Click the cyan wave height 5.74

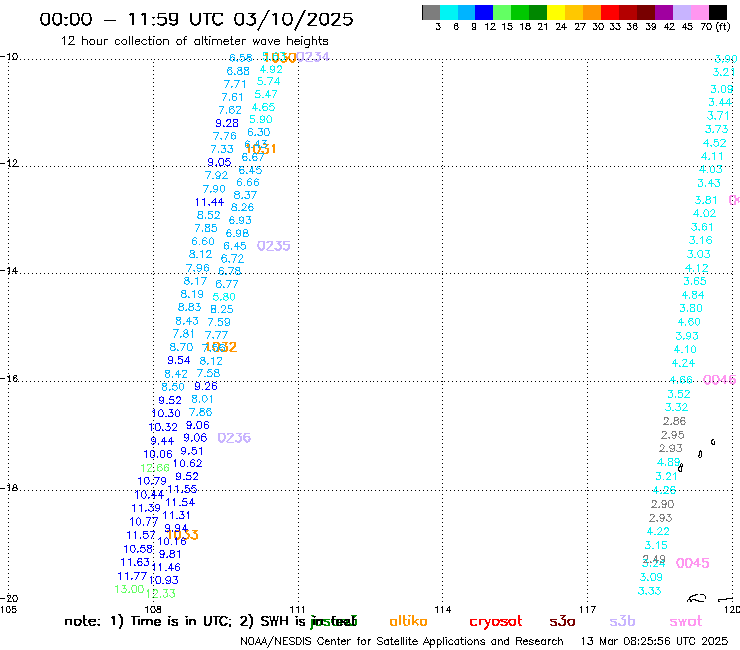click(269, 82)
